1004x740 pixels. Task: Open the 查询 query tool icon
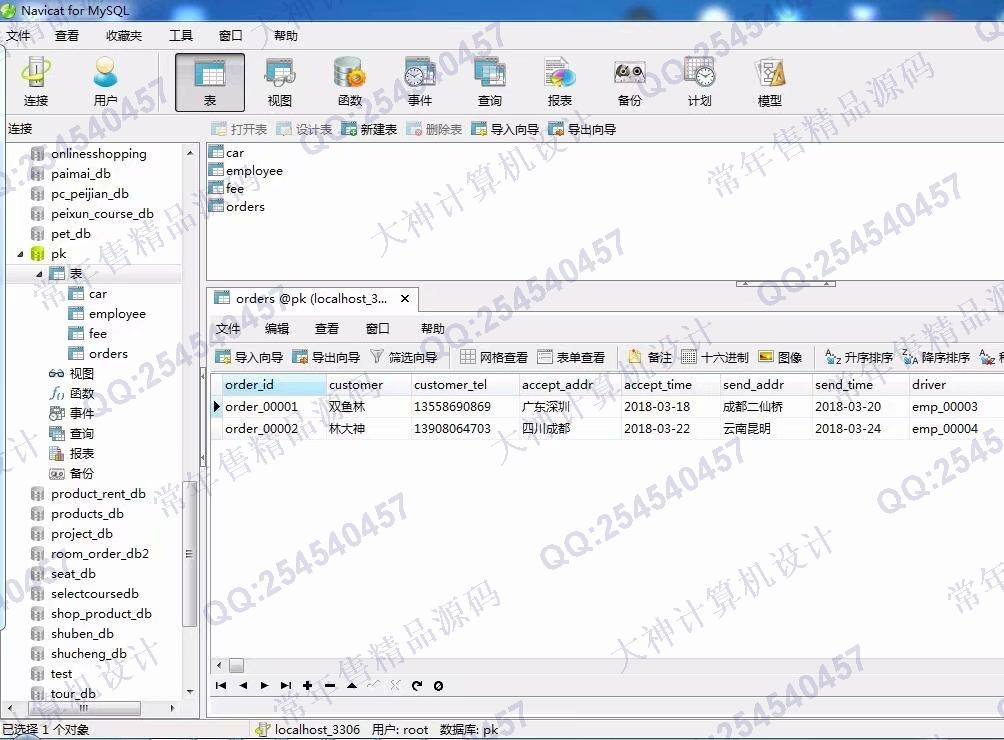point(489,80)
